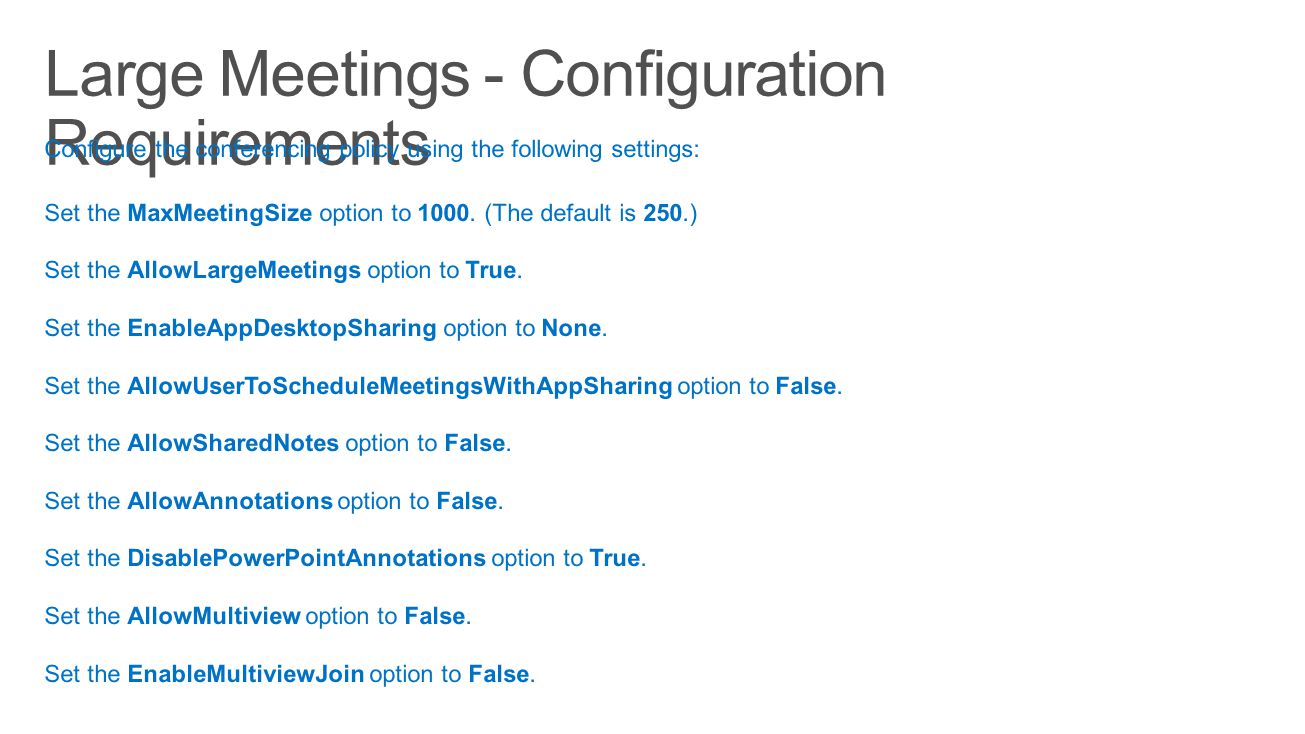Select the MaxMeetingSize option text
Screen dimensions: 1305x734
coord(220,213)
